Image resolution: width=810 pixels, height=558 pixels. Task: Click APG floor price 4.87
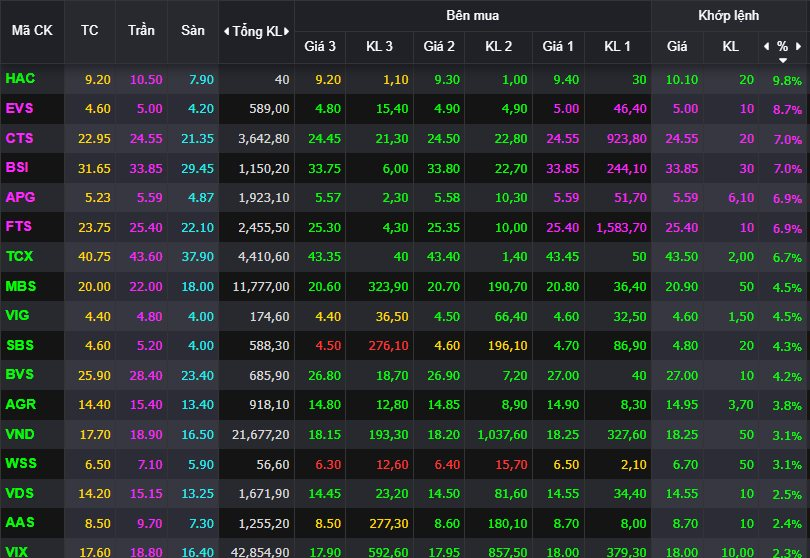pos(201,198)
